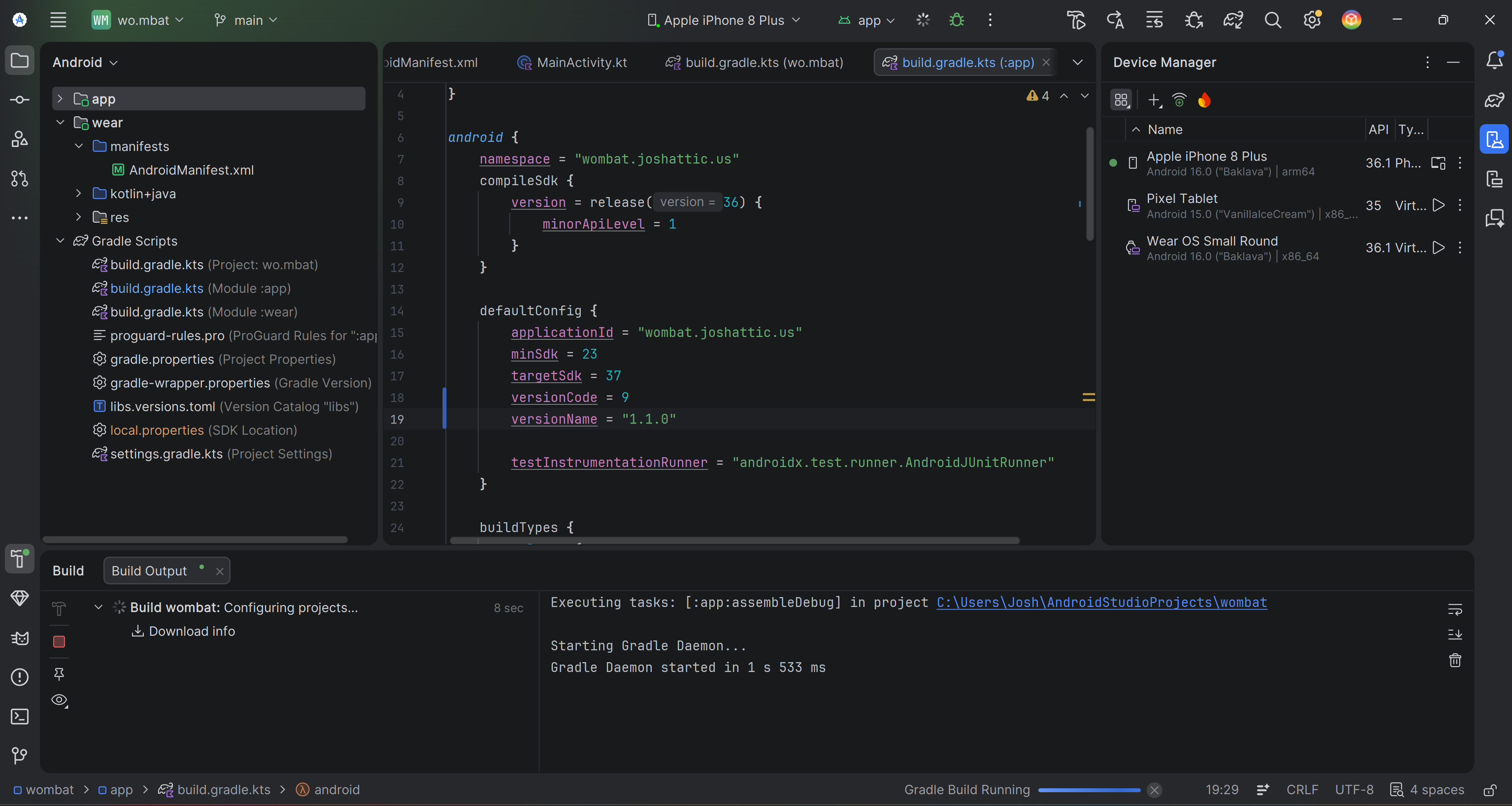Open Notifications bell on right sidebar
This screenshot has height=806, width=1512.
(1494, 60)
